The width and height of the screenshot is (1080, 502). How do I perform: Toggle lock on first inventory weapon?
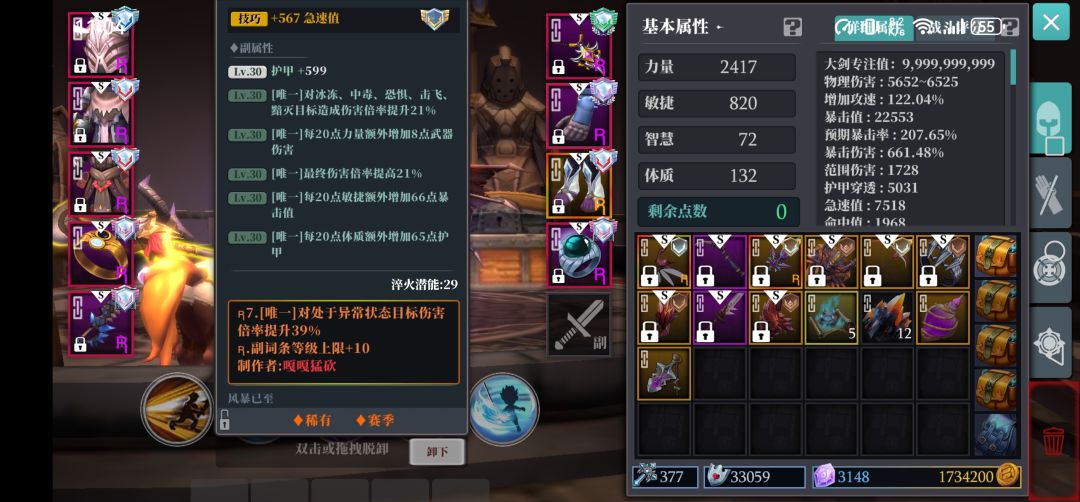pyautogui.click(x=650, y=276)
